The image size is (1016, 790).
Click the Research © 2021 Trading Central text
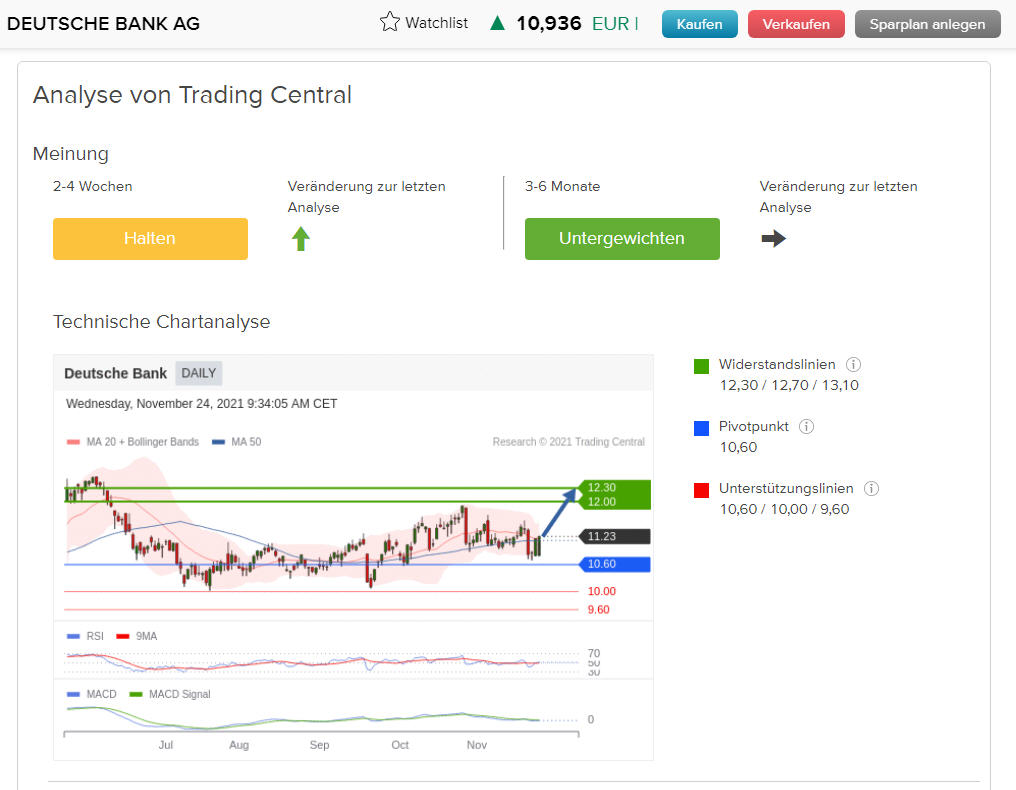[568, 442]
